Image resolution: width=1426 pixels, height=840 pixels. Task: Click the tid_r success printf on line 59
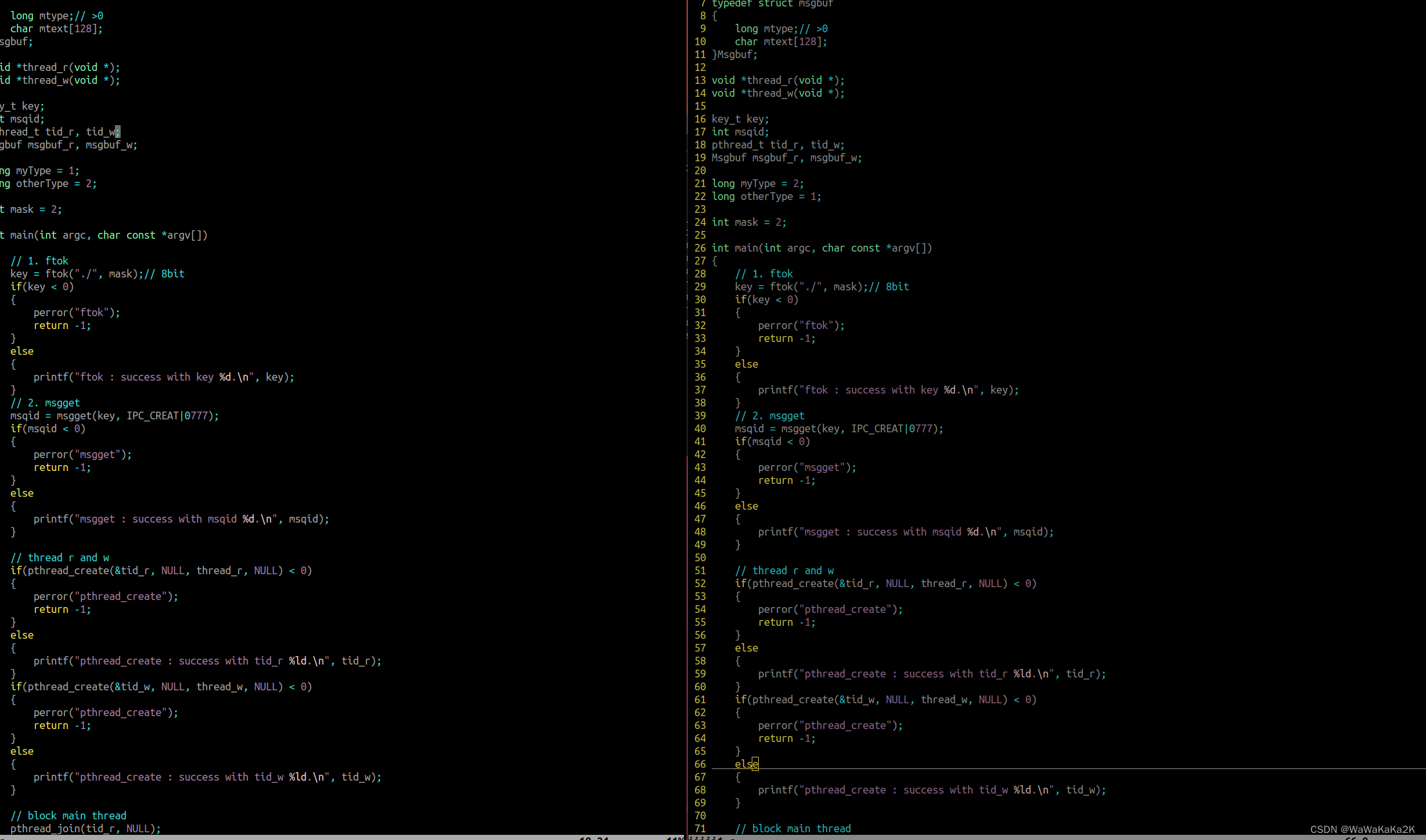(932, 674)
